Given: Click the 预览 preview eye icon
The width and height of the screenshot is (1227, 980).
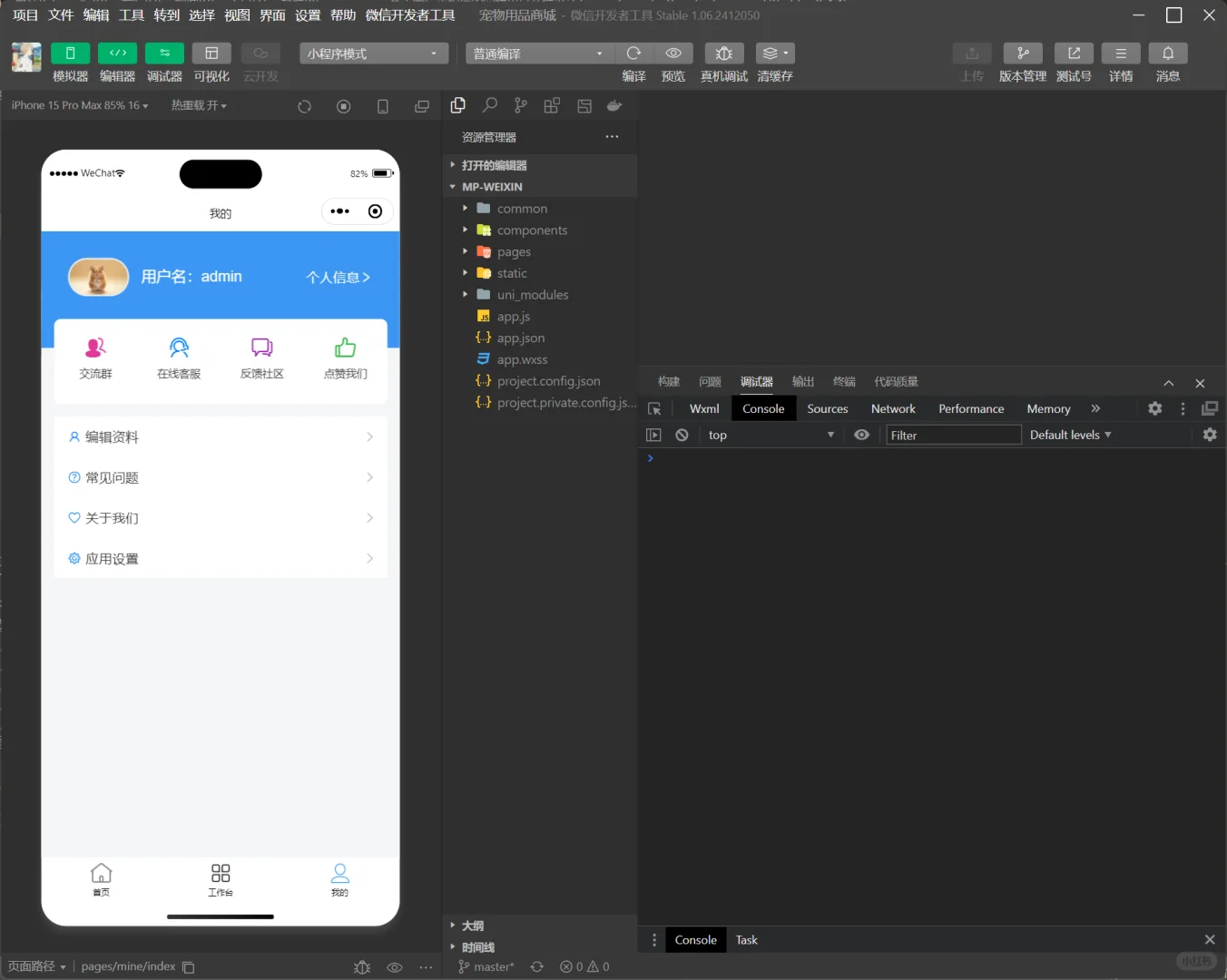Looking at the screenshot, I should click(673, 54).
